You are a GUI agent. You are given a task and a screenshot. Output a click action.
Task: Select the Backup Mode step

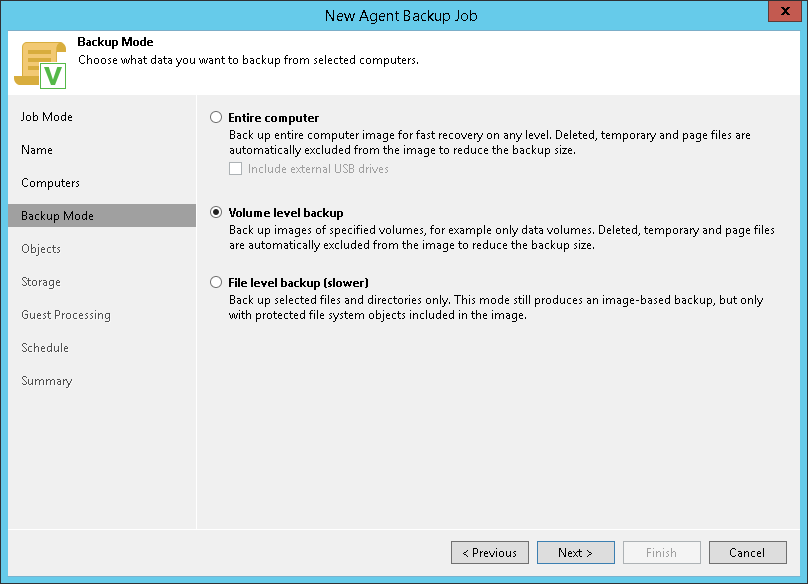(57, 216)
